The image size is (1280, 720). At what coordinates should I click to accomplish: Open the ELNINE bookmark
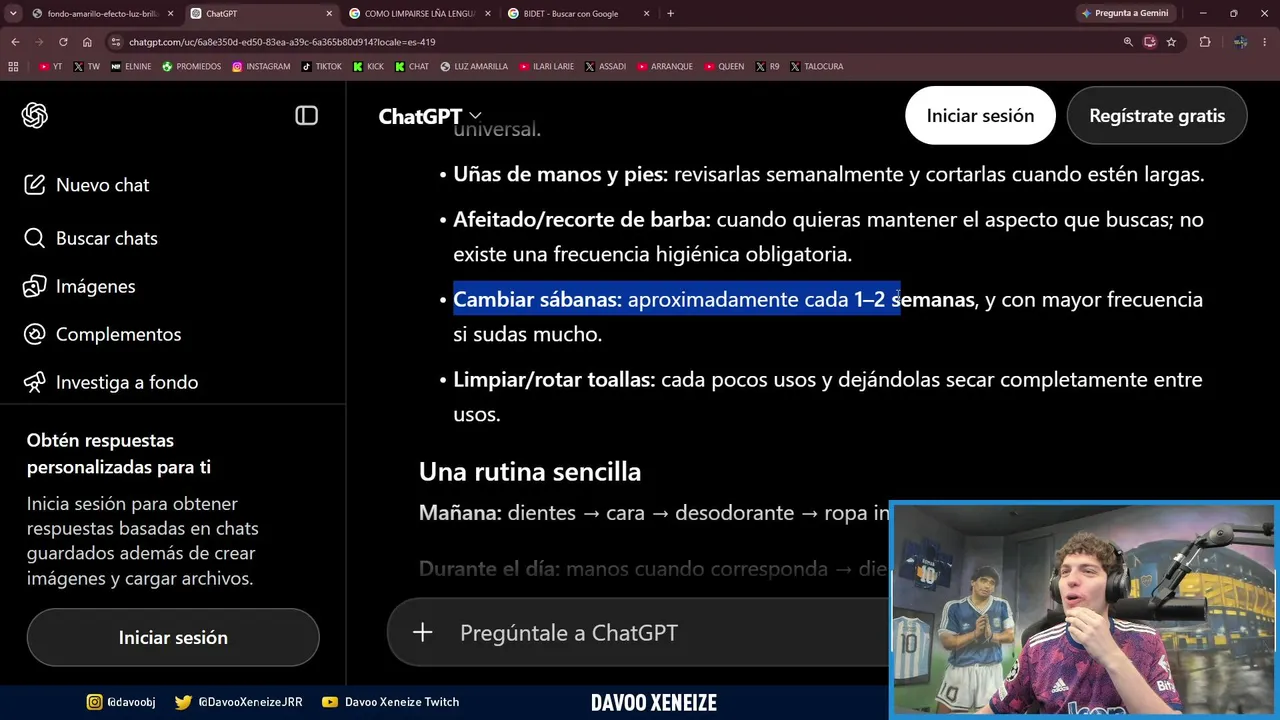pyautogui.click(x=131, y=67)
